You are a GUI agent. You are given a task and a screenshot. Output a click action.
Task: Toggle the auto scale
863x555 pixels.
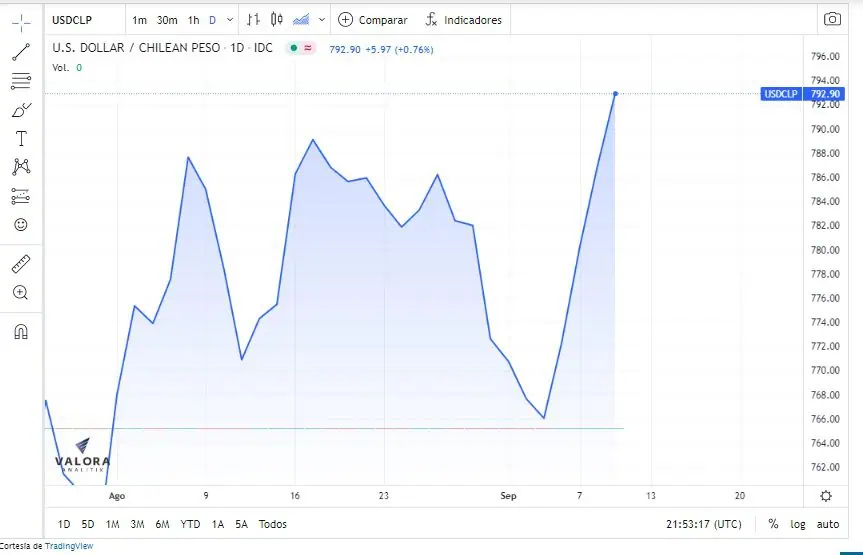click(x=828, y=524)
